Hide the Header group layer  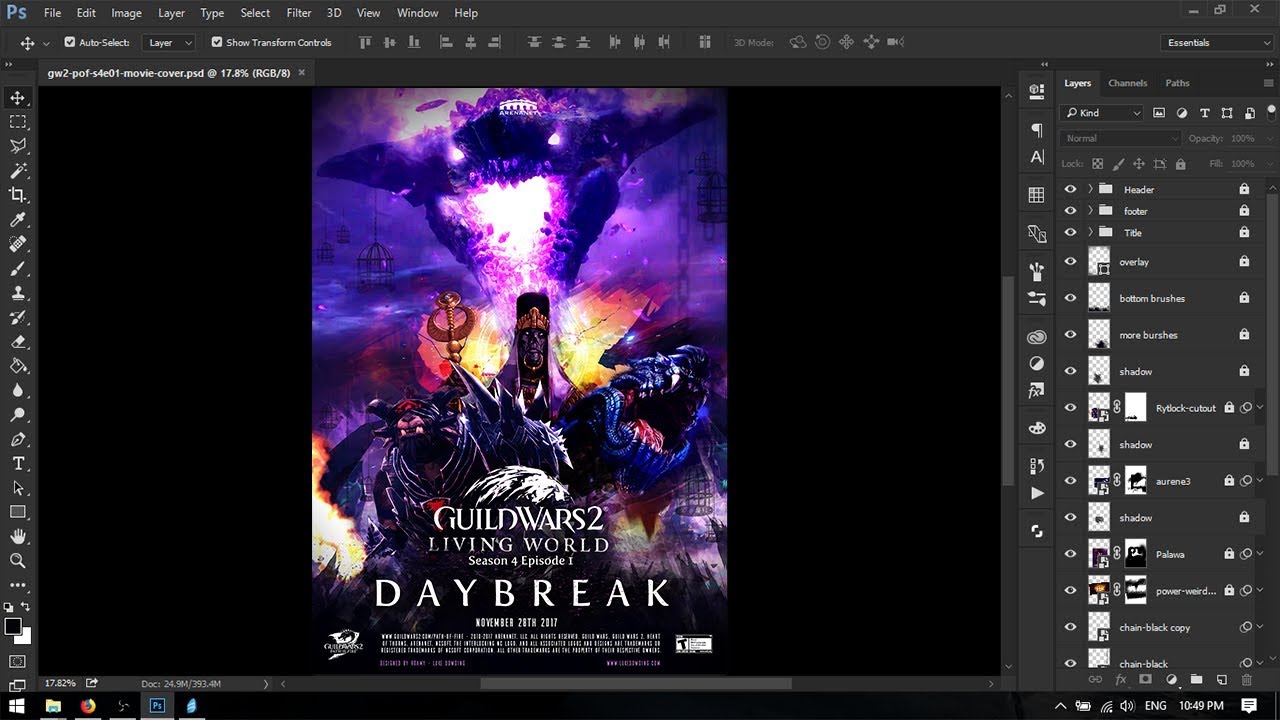pos(1070,189)
